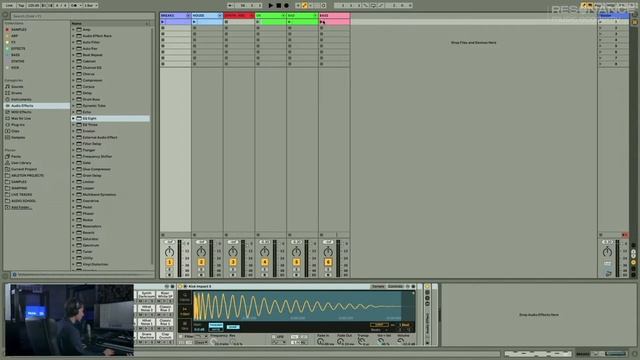Viewport: 640px width, 360px height.
Task: Select the red track header
Action: click(x=239, y=16)
